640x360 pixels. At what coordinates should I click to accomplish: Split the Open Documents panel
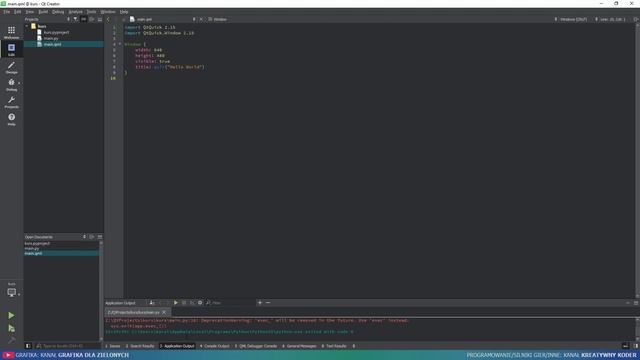[x=92, y=237]
